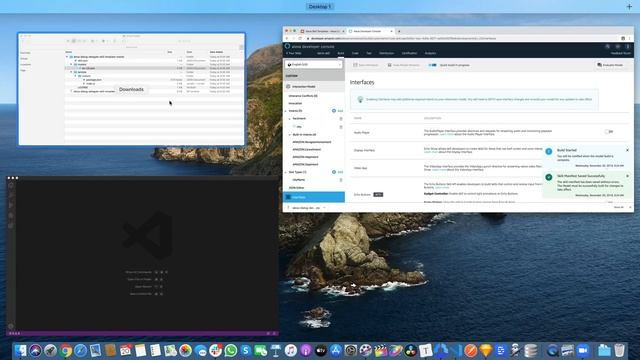Image resolution: width=640 pixels, height=360 pixels.
Task: Select the VS Code window thumbnail
Action: coord(142,256)
